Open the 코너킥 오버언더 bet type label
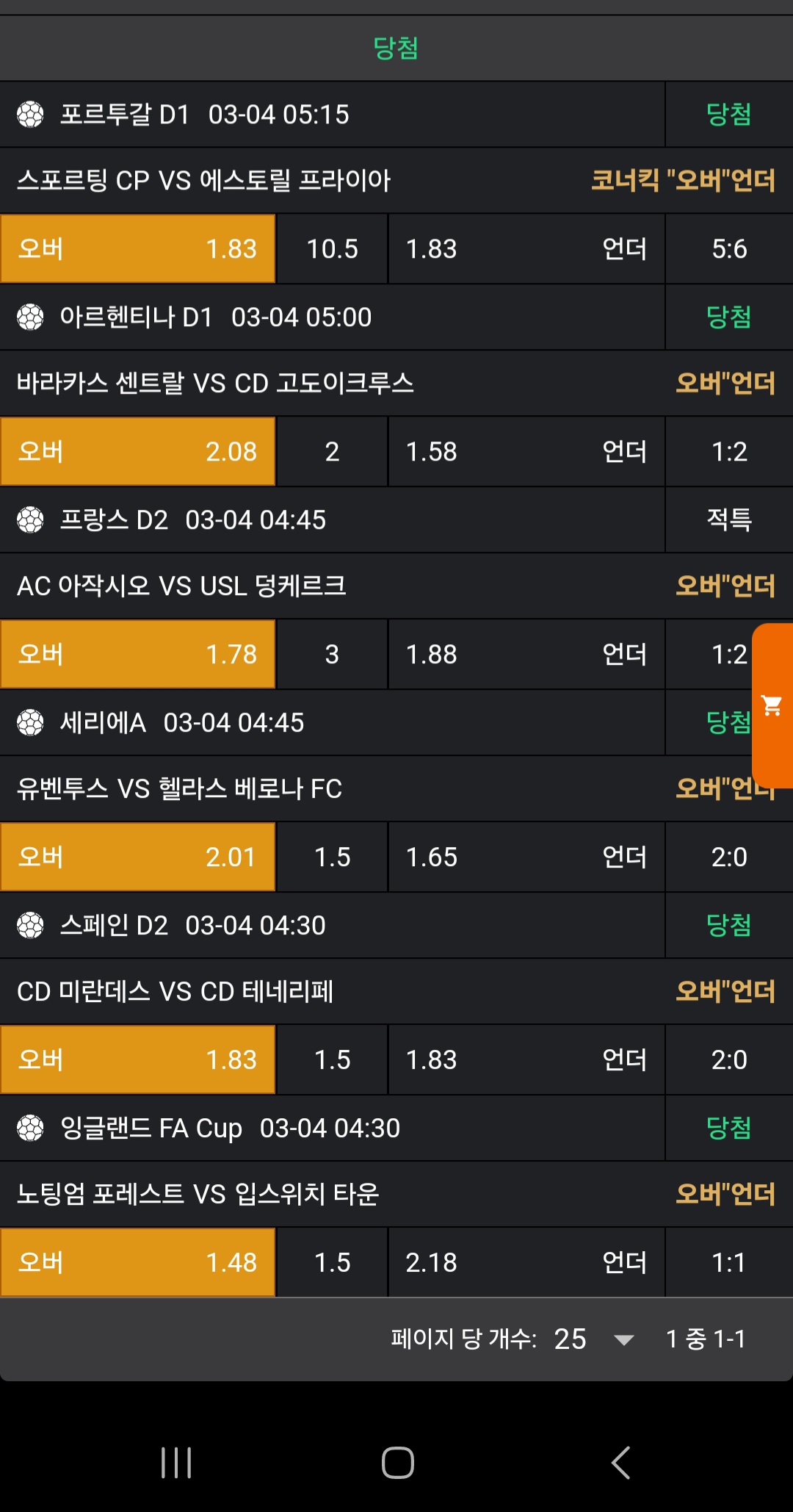The height and width of the screenshot is (1512, 793). pos(683,181)
